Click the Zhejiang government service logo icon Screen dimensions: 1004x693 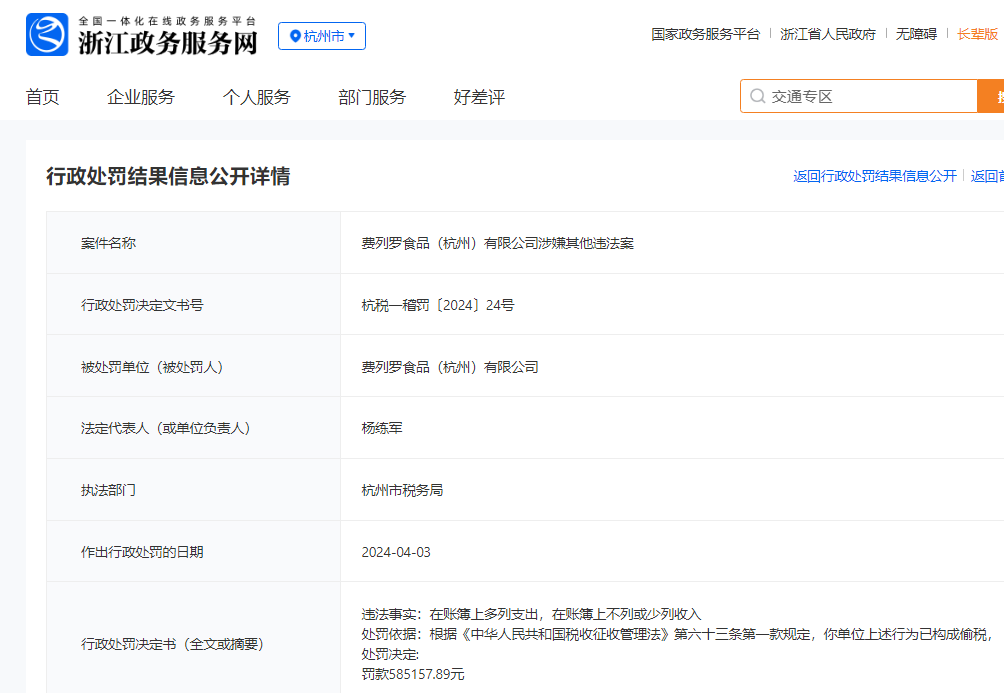coord(47,35)
